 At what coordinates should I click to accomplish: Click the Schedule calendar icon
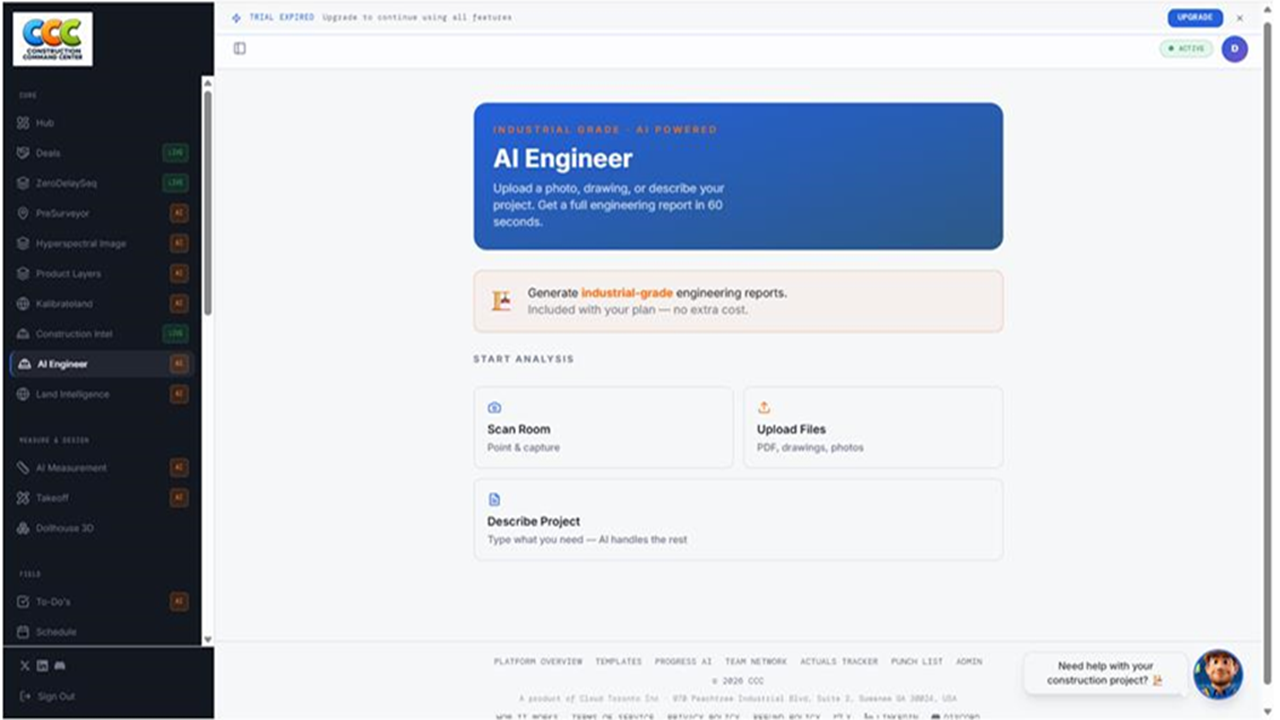pos(24,632)
